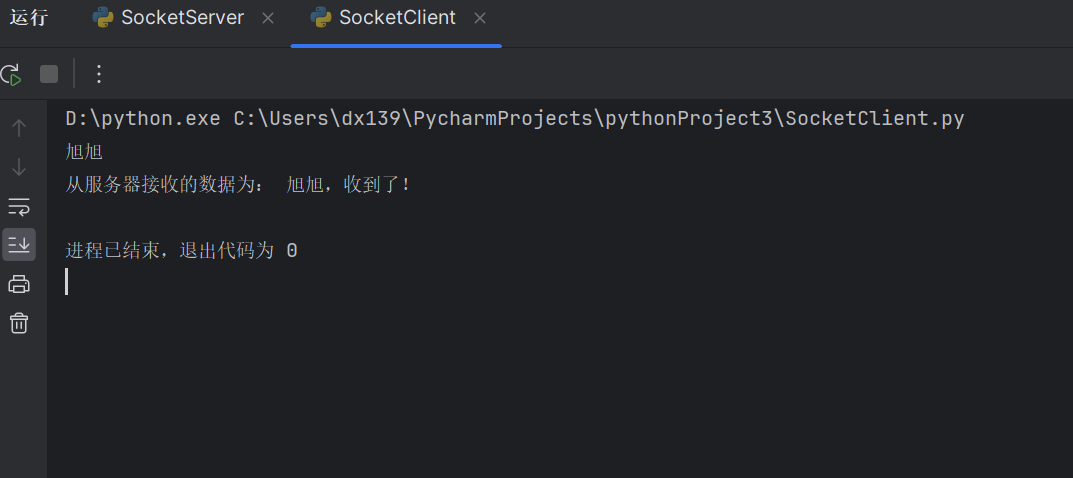Click Python icon on SocketServer tab
This screenshot has height=478, width=1073.
[x=103, y=18]
